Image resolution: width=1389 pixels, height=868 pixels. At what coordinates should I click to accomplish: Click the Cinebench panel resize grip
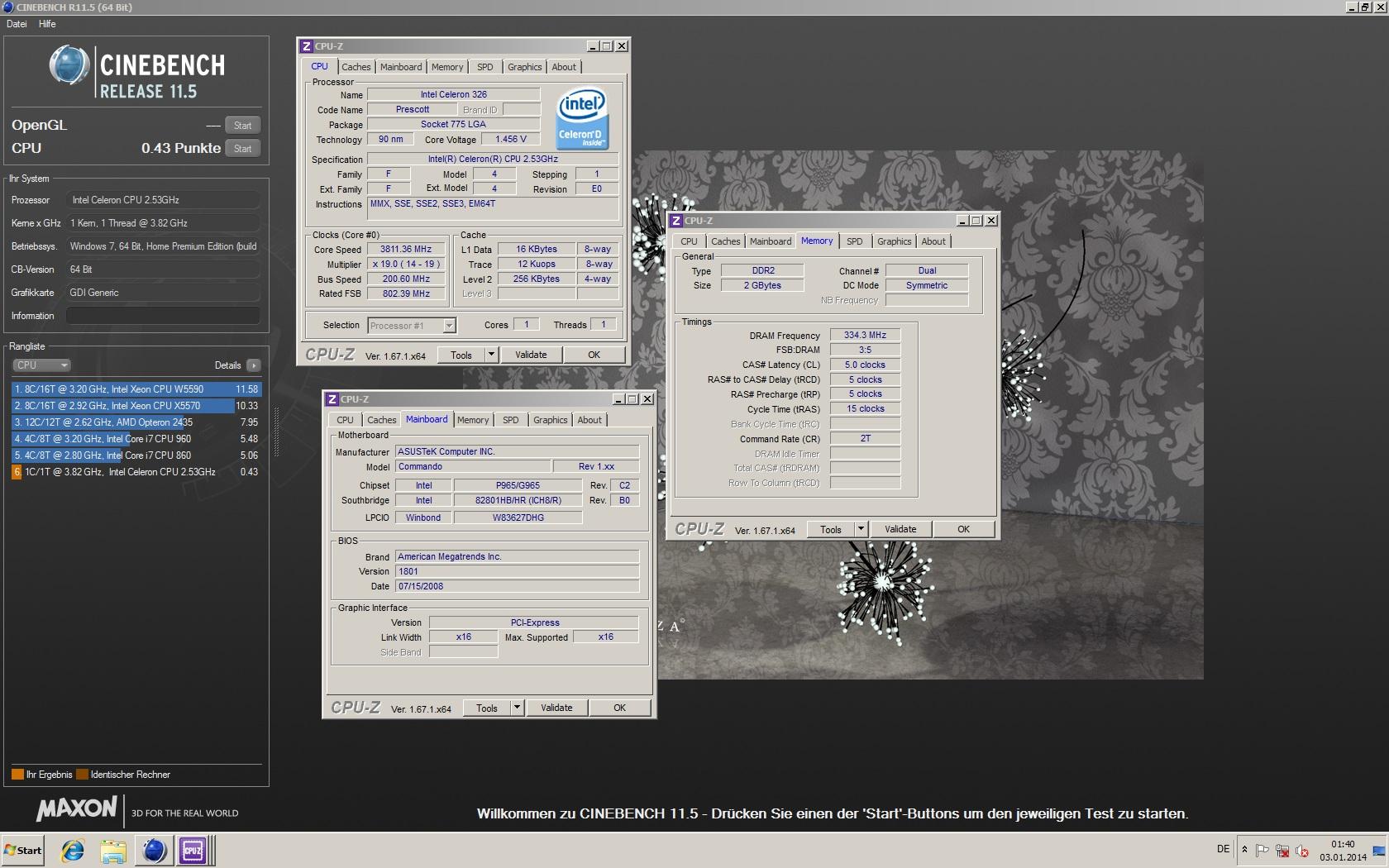276,432
